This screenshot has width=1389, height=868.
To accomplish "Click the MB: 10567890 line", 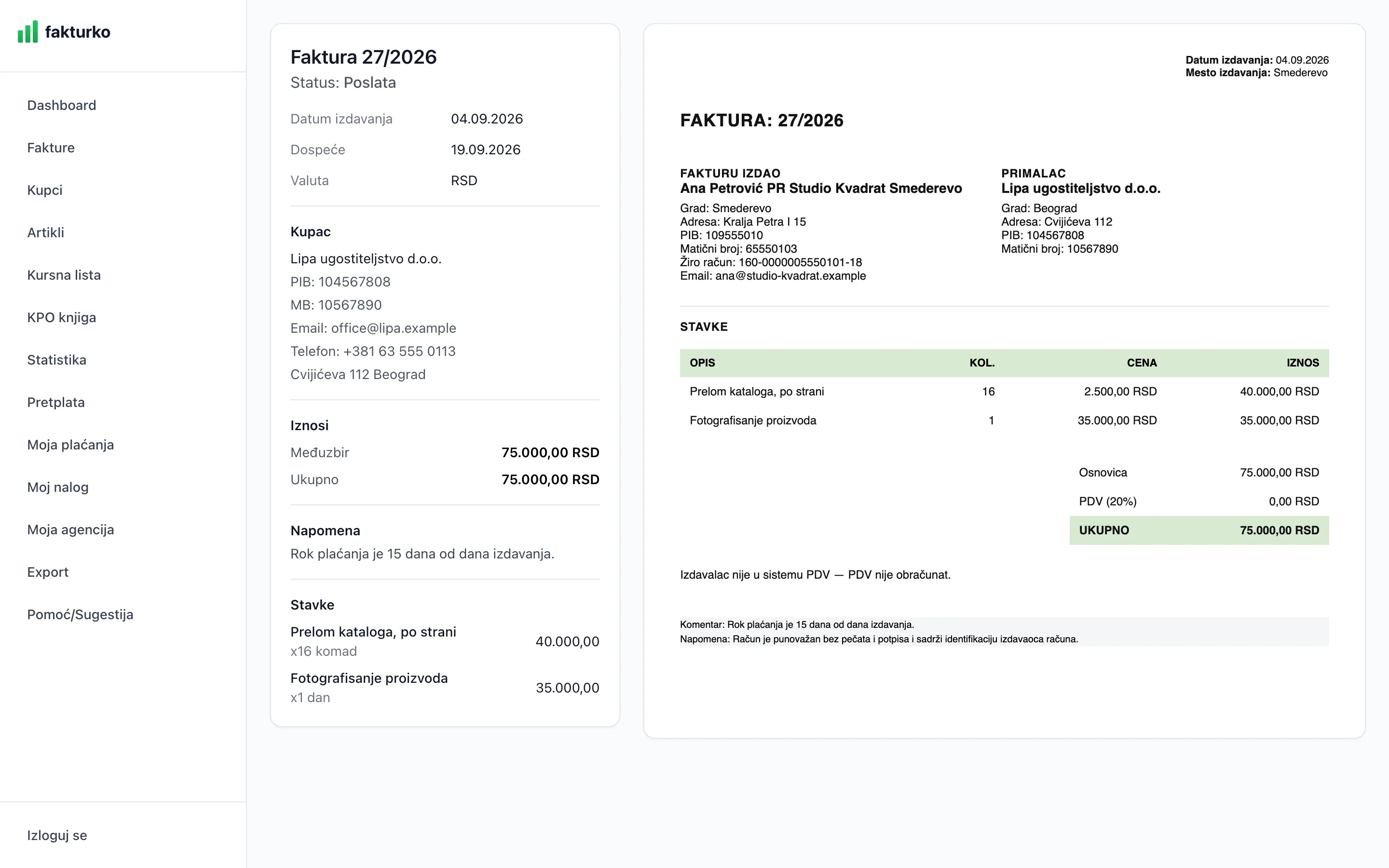I will click(336, 305).
